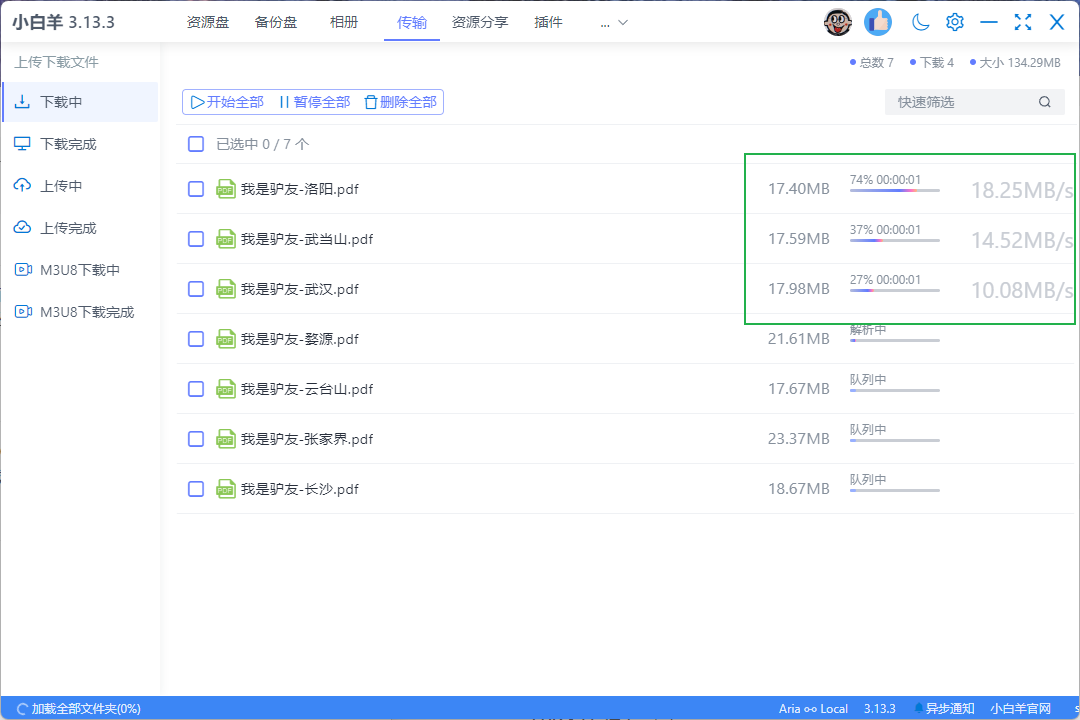Image resolution: width=1080 pixels, height=720 pixels.
Task: Toggle dark mode moon icon
Action: (x=921, y=22)
